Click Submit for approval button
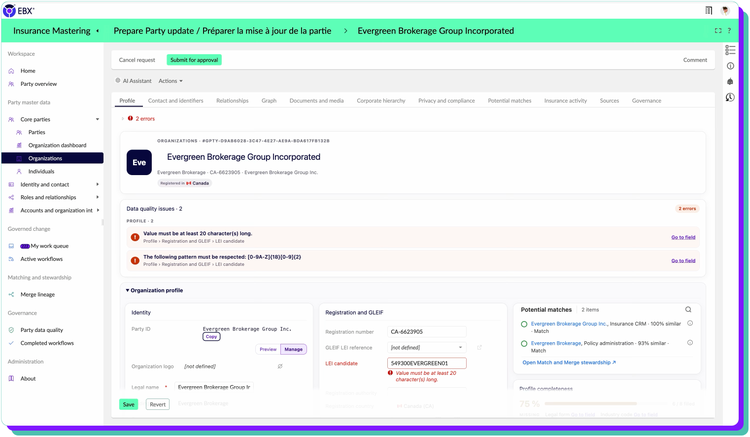Screen dimensions: 750x437 tap(194, 60)
